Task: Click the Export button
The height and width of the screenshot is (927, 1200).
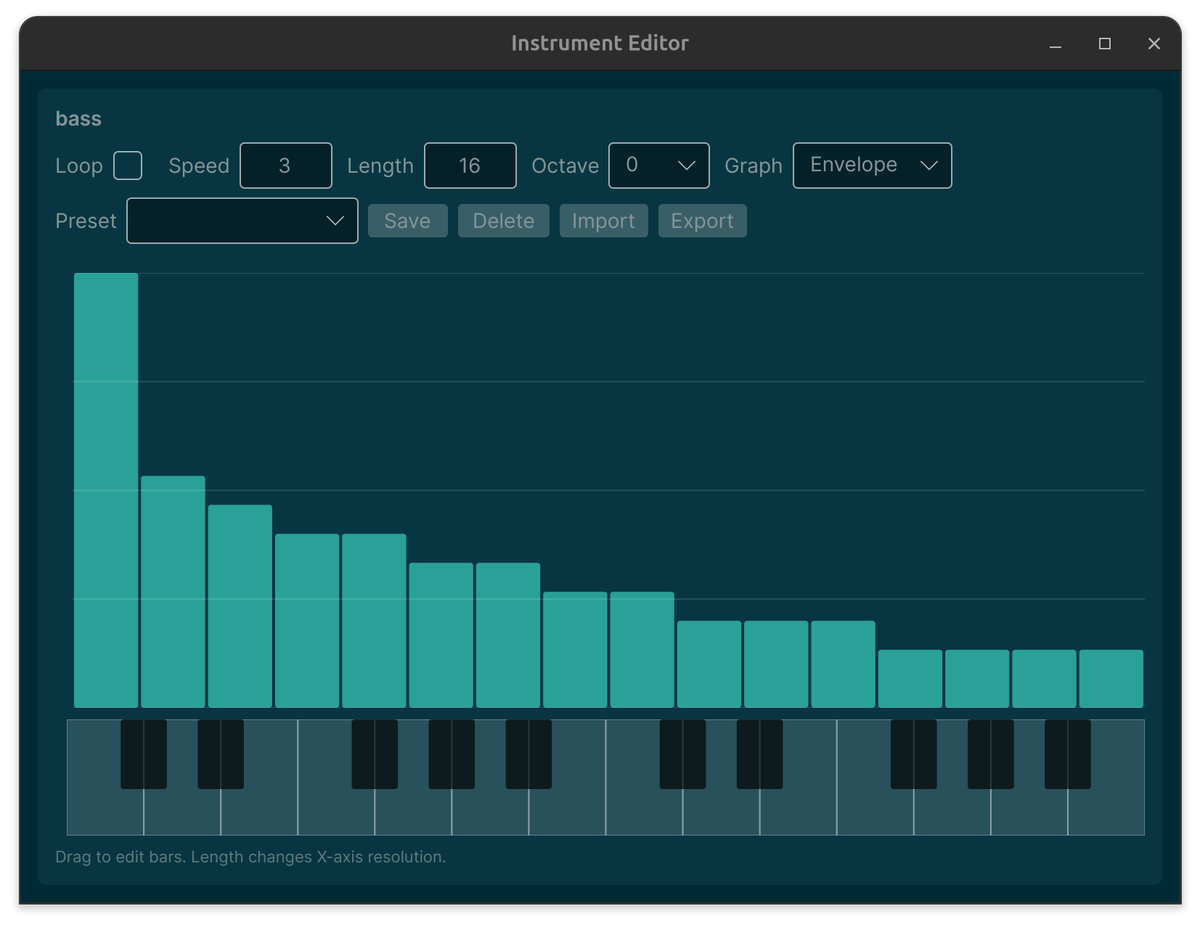Action: [x=702, y=221]
